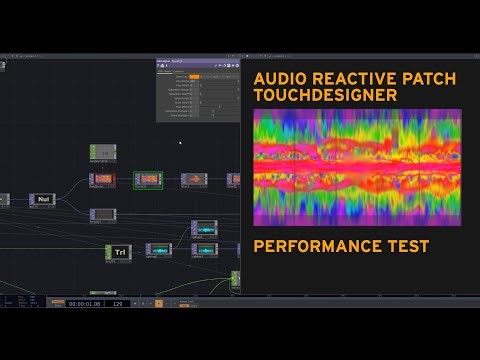Adjust the Saturation Multiplier slider

pos(220,111)
